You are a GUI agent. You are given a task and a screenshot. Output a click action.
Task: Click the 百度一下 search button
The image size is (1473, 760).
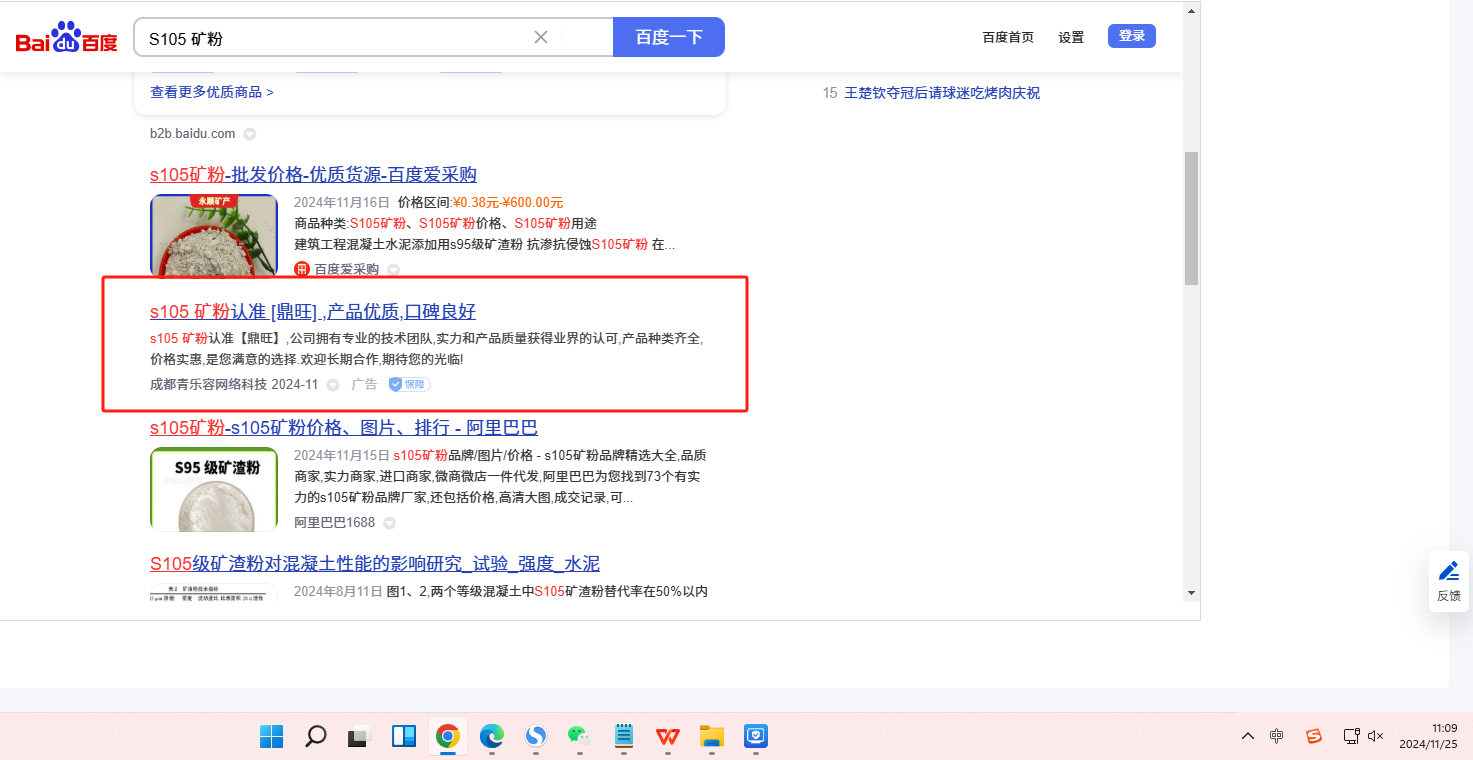tap(668, 37)
